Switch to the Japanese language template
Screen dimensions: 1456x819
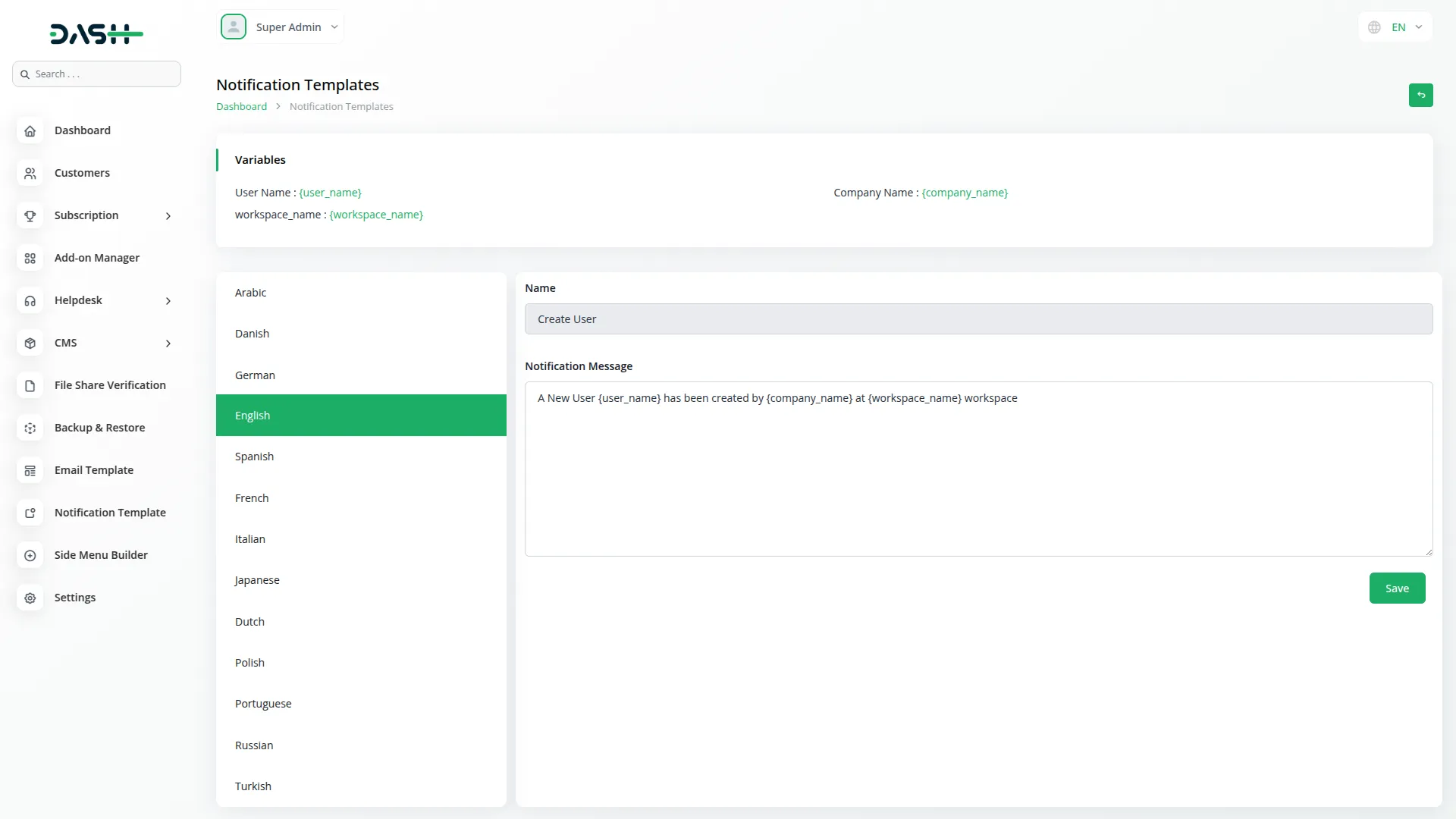pyautogui.click(x=360, y=579)
